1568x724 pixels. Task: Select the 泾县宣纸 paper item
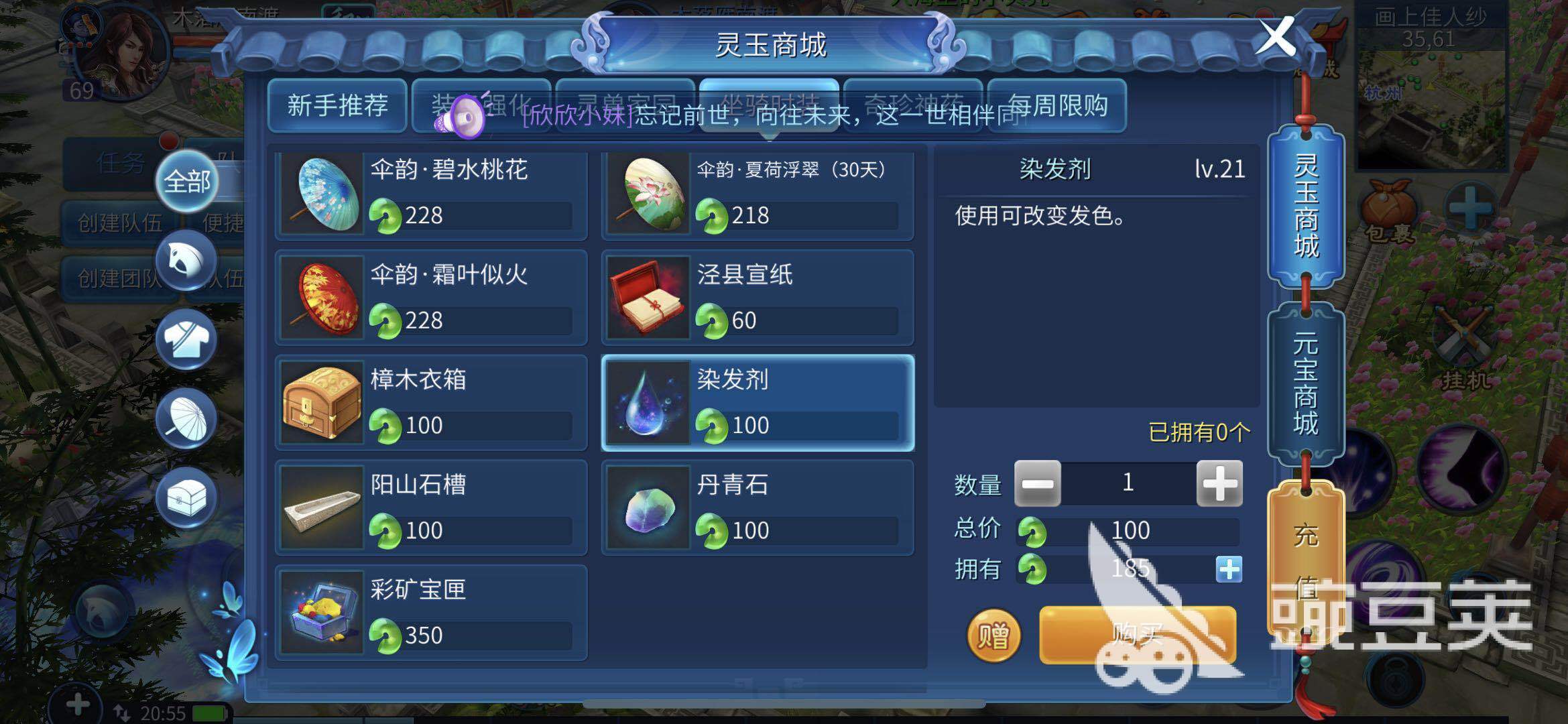[758, 298]
